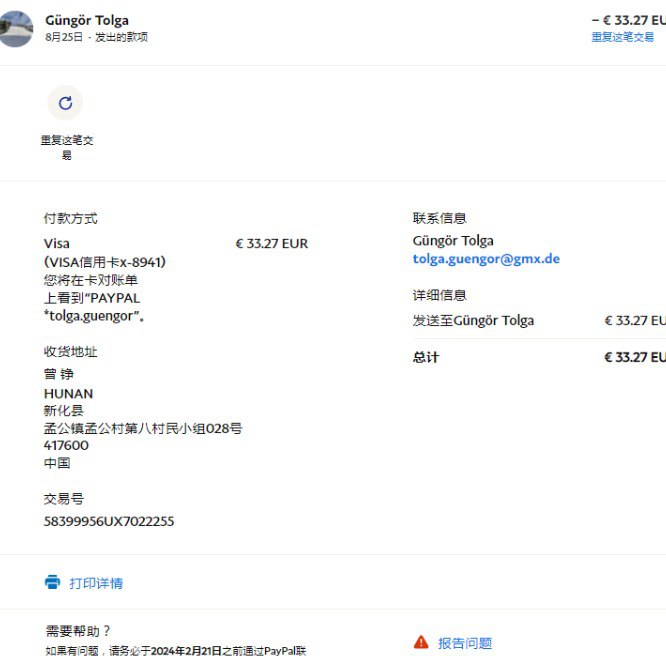This screenshot has width=666, height=656.
Task: Click the 总计 total row label
Action: (x=426, y=357)
